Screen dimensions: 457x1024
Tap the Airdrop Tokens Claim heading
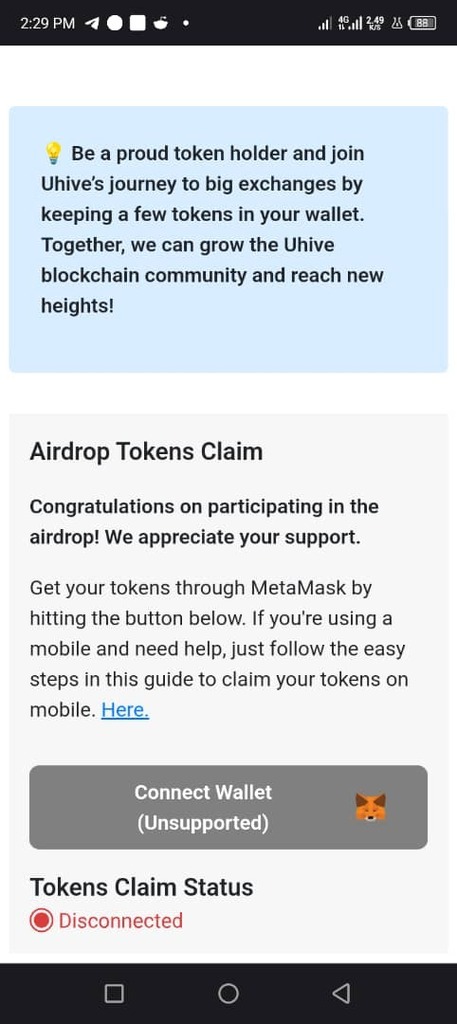tap(146, 451)
